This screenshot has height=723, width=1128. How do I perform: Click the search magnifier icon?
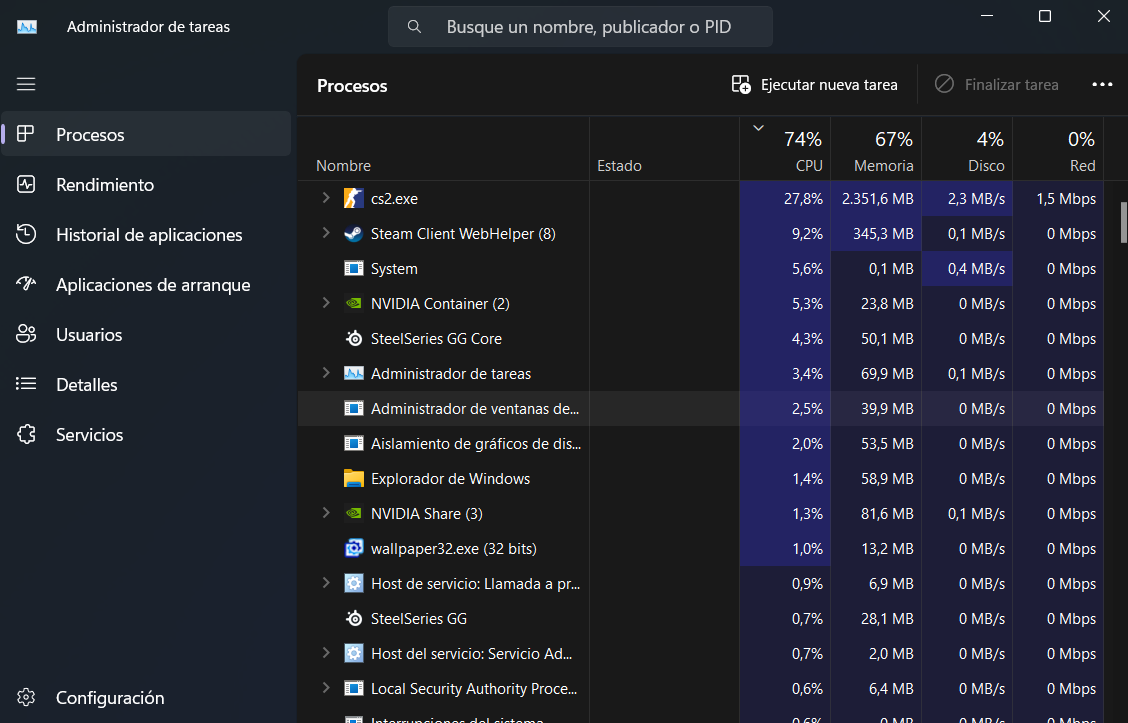tap(414, 27)
